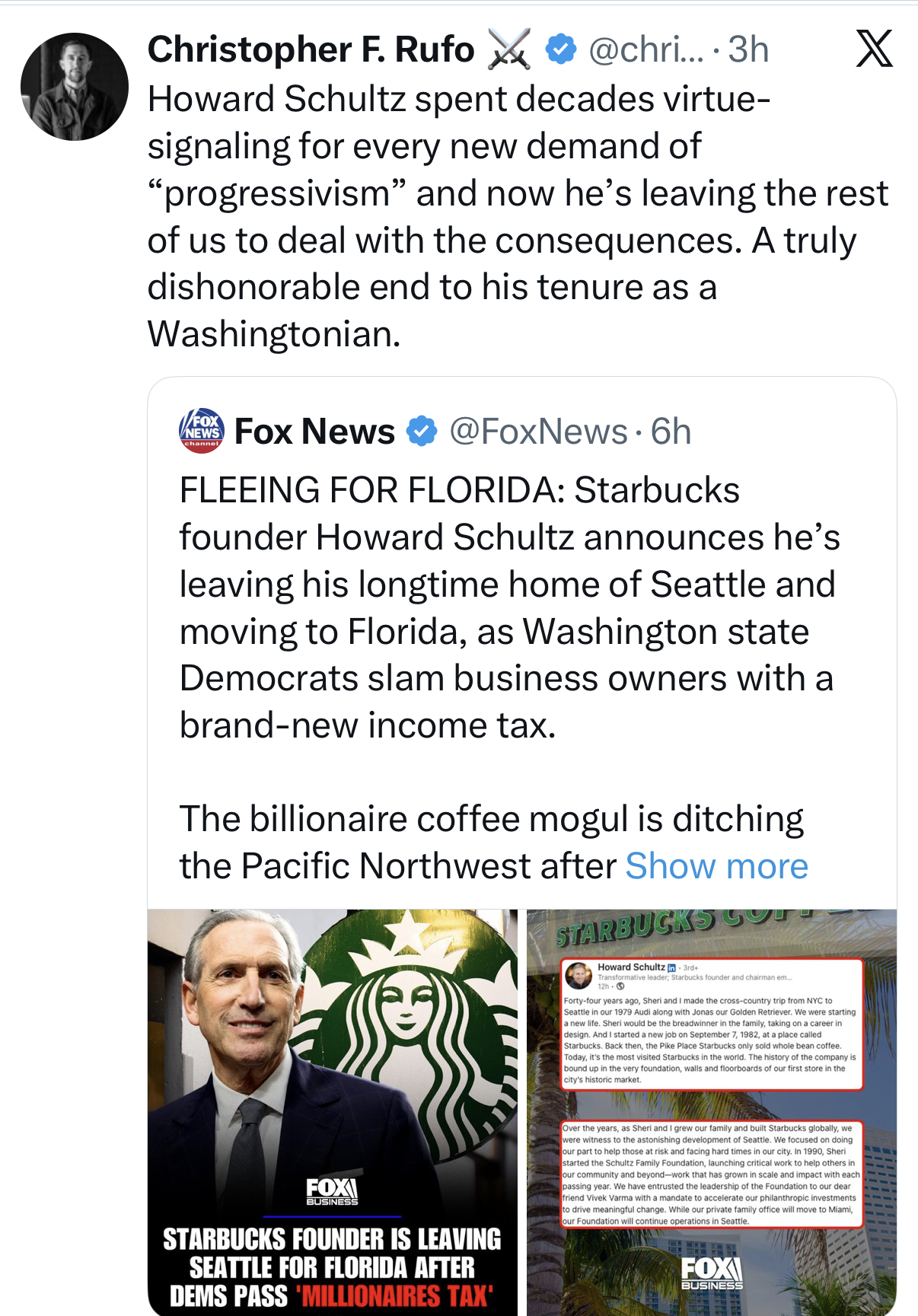918x1316 pixels.
Task: Click the Fox News verified checkmark
Action: point(422,432)
